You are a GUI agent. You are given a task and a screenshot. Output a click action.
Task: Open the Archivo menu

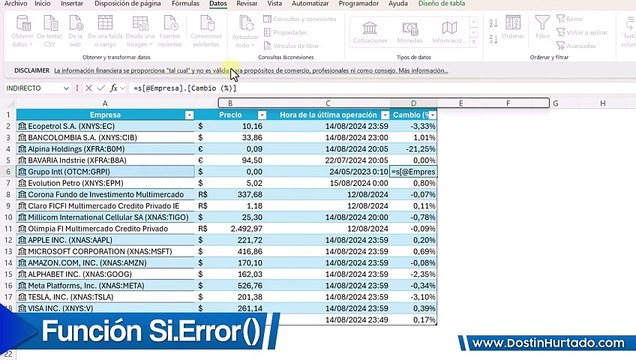15,4
